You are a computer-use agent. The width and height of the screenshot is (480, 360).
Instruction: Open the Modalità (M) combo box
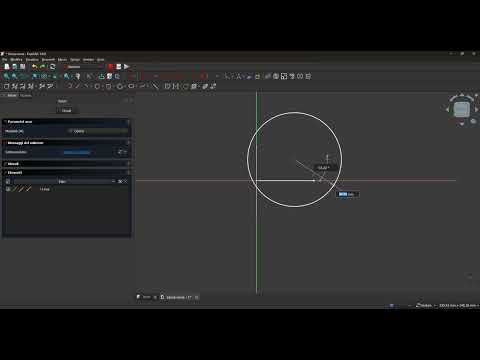[x=98, y=131]
